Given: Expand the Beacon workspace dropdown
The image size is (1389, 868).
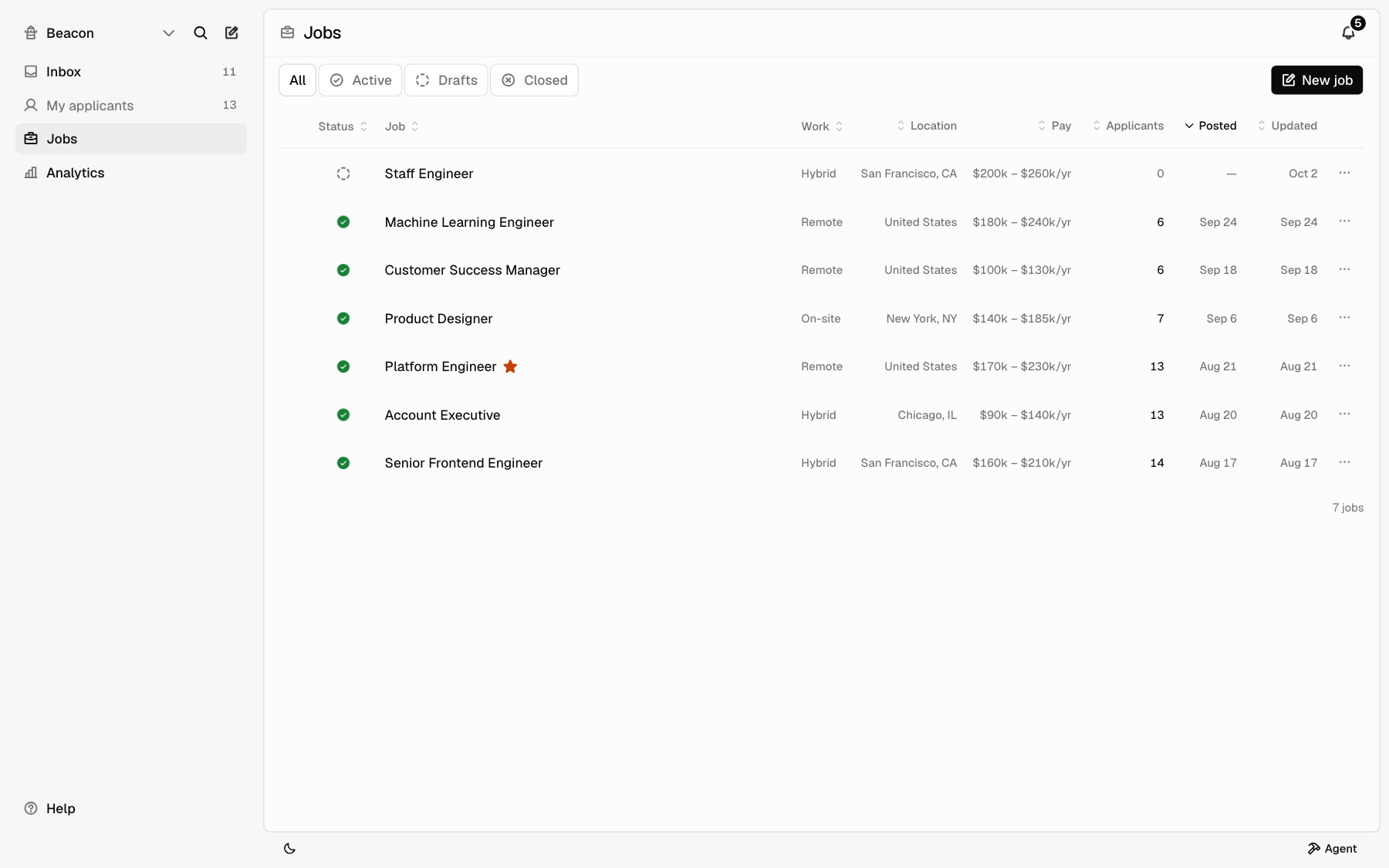Looking at the screenshot, I should pyautogui.click(x=168, y=32).
